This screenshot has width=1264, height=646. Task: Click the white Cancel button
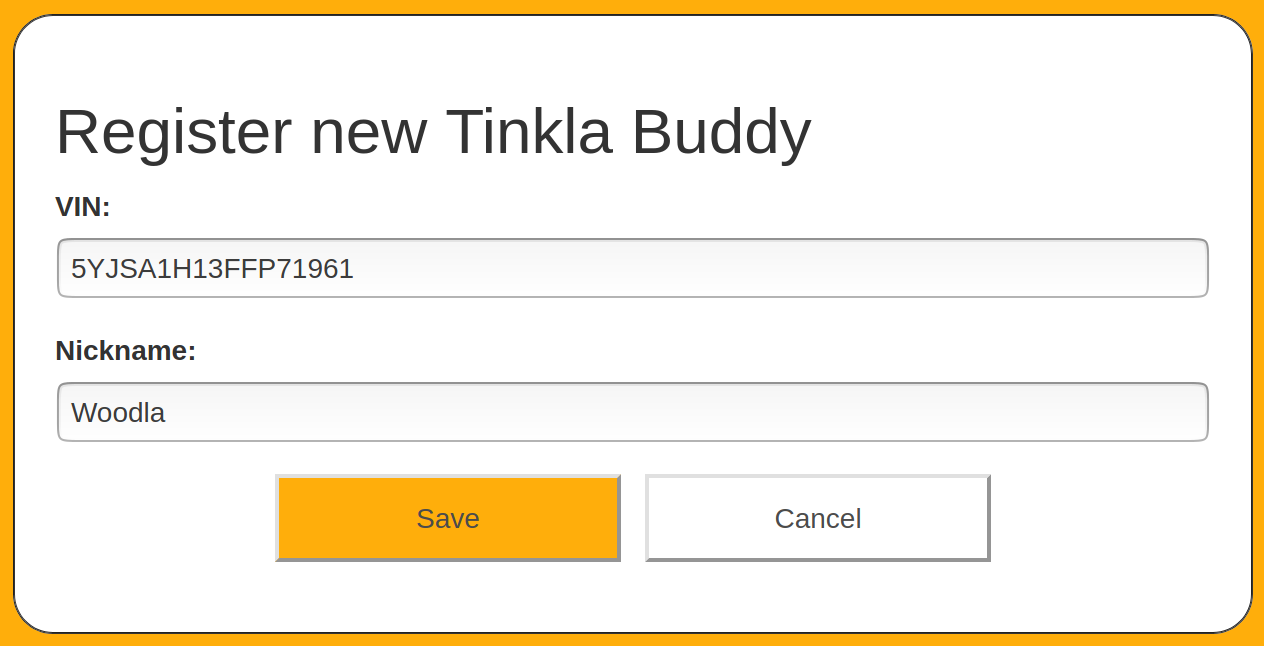pos(817,518)
